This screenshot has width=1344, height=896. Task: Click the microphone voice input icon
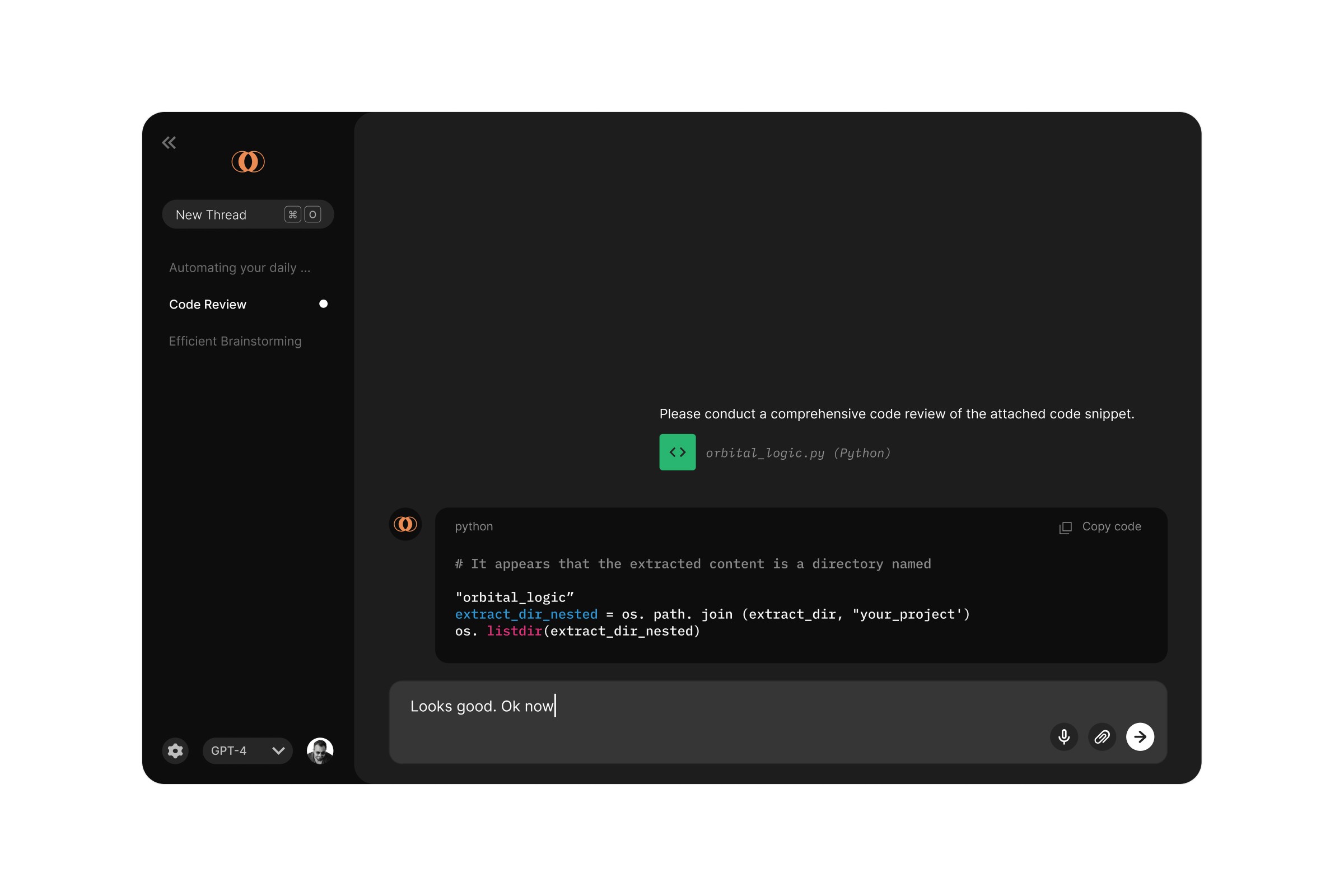coord(1063,736)
